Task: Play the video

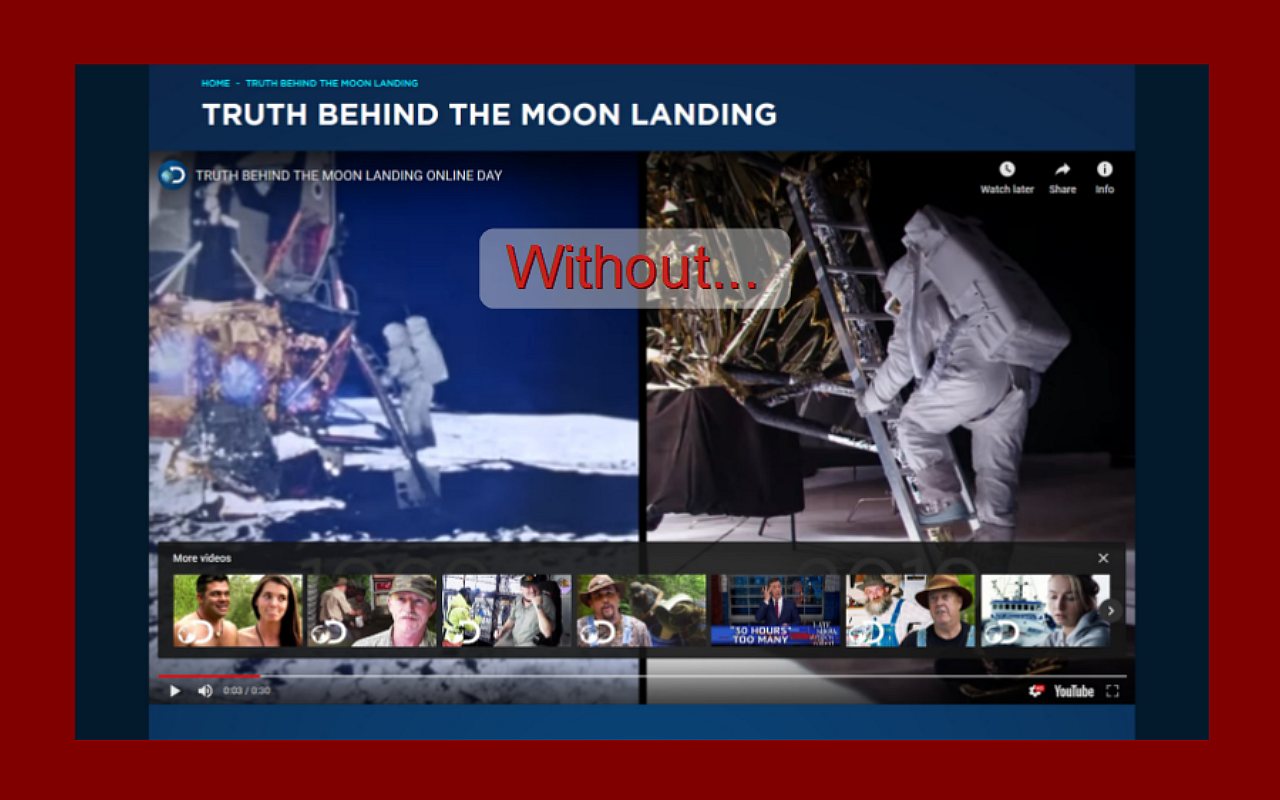Action: (x=175, y=691)
